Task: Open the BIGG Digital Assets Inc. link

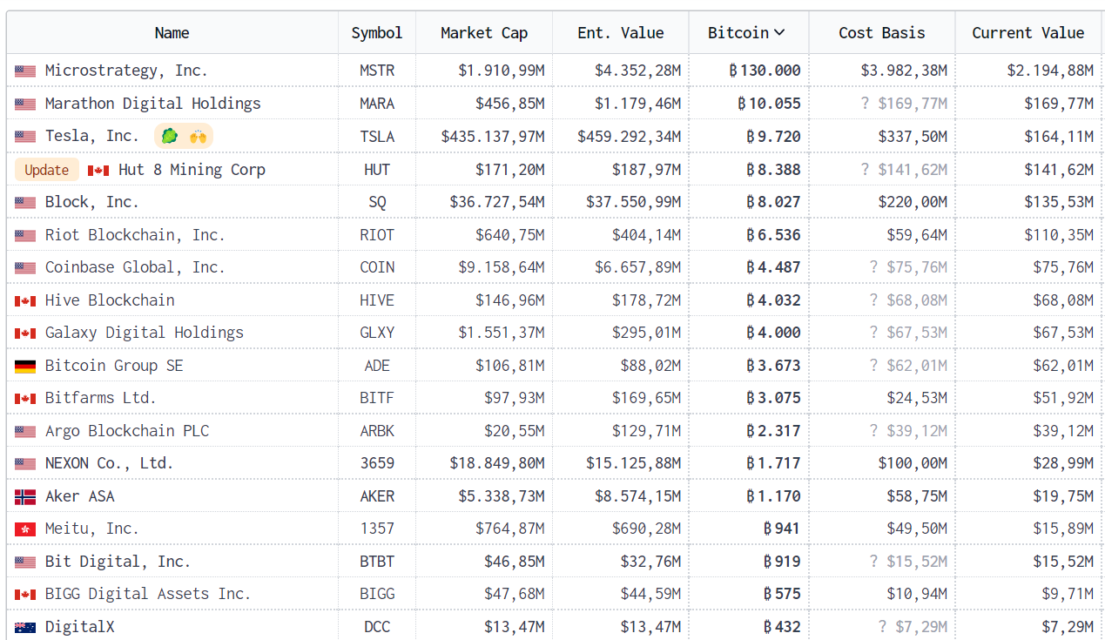Action: (x=147, y=594)
